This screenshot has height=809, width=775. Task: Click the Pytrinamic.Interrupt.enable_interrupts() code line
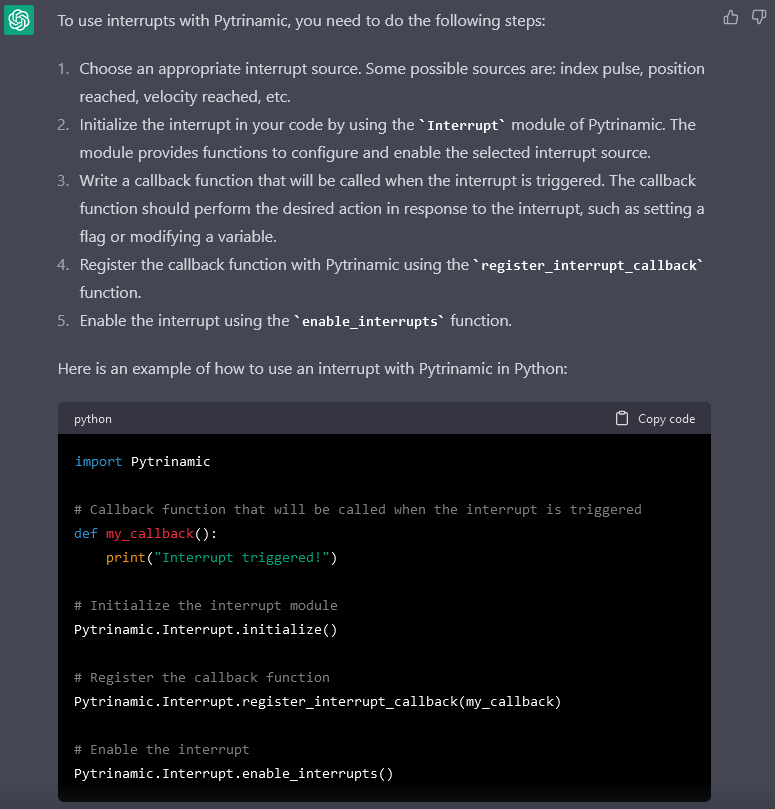(x=233, y=773)
